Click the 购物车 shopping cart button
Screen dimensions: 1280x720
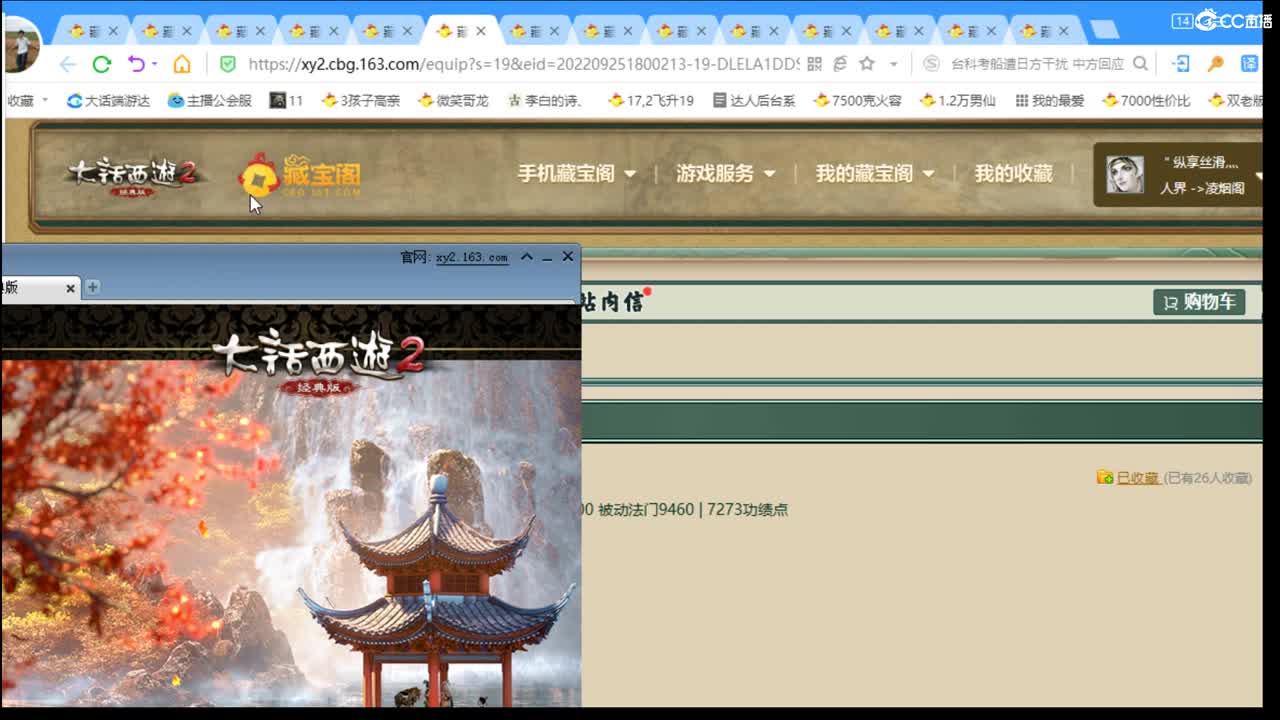click(1199, 302)
